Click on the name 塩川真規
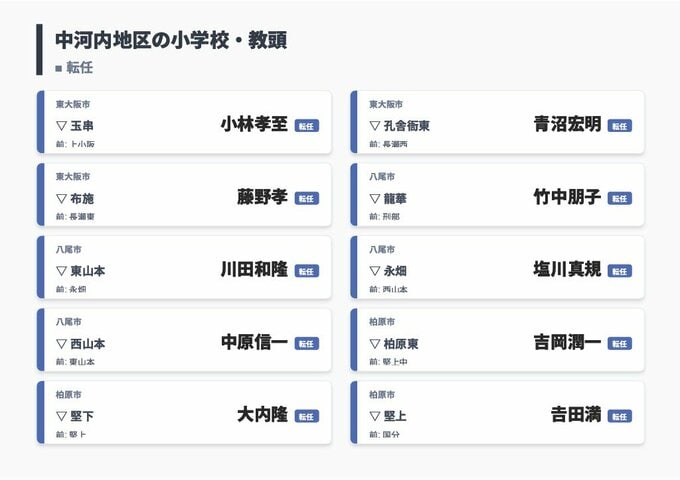 pyautogui.click(x=567, y=270)
